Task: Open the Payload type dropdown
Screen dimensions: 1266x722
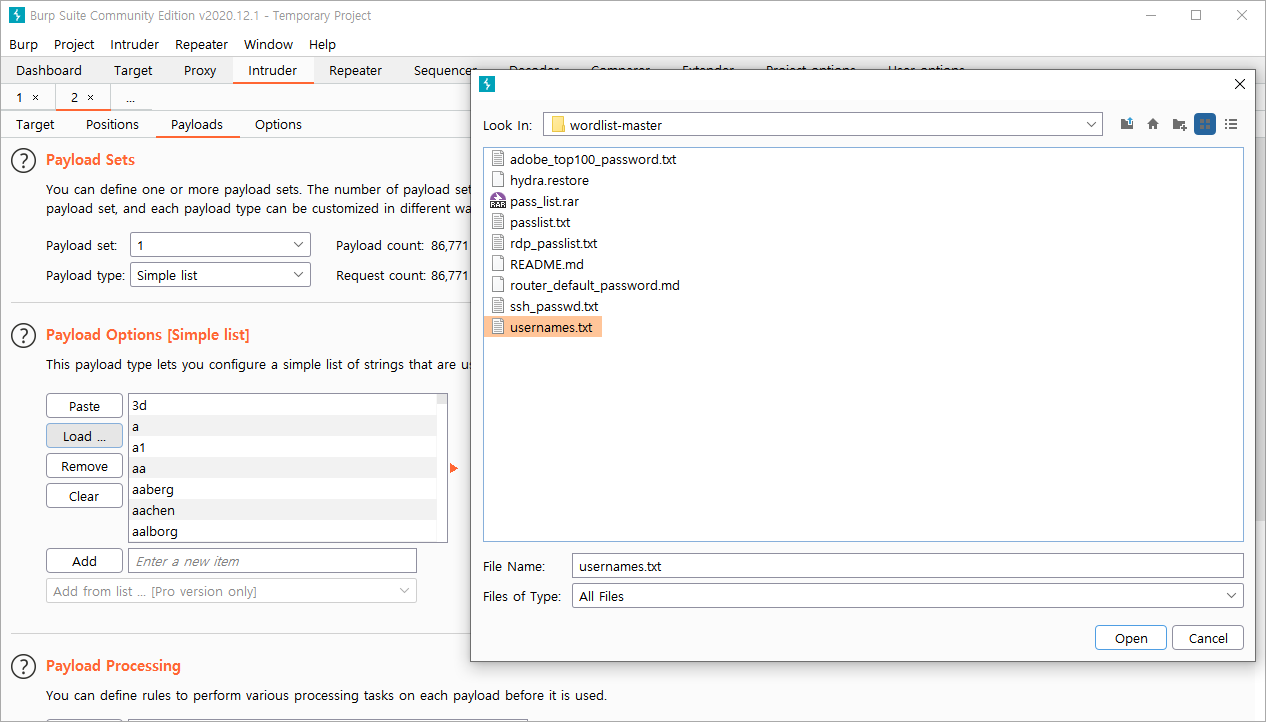Action: click(299, 275)
